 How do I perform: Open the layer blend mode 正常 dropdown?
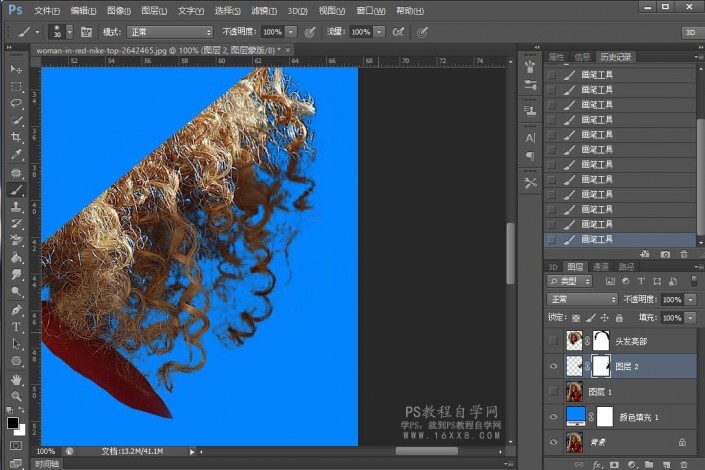click(584, 299)
